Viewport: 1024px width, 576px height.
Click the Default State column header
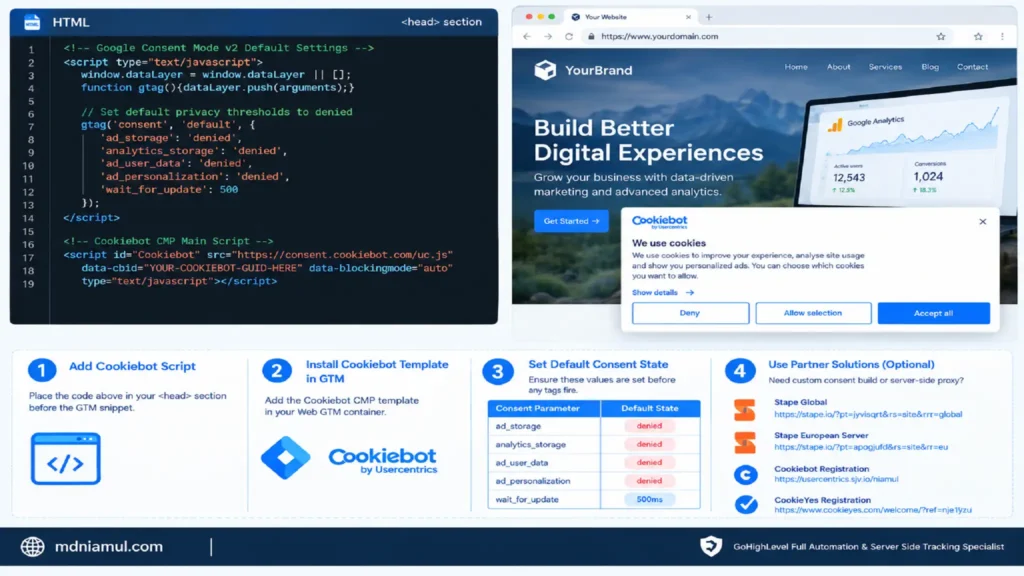pos(650,408)
